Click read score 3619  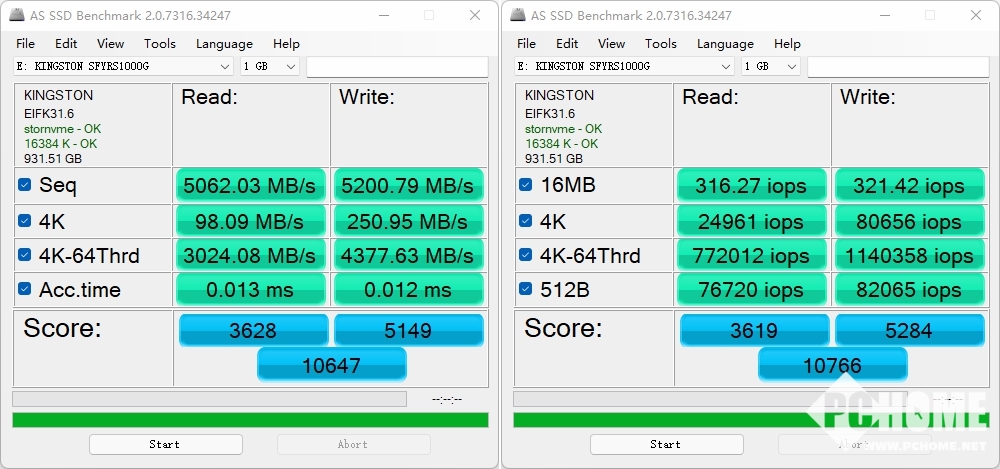pos(754,330)
